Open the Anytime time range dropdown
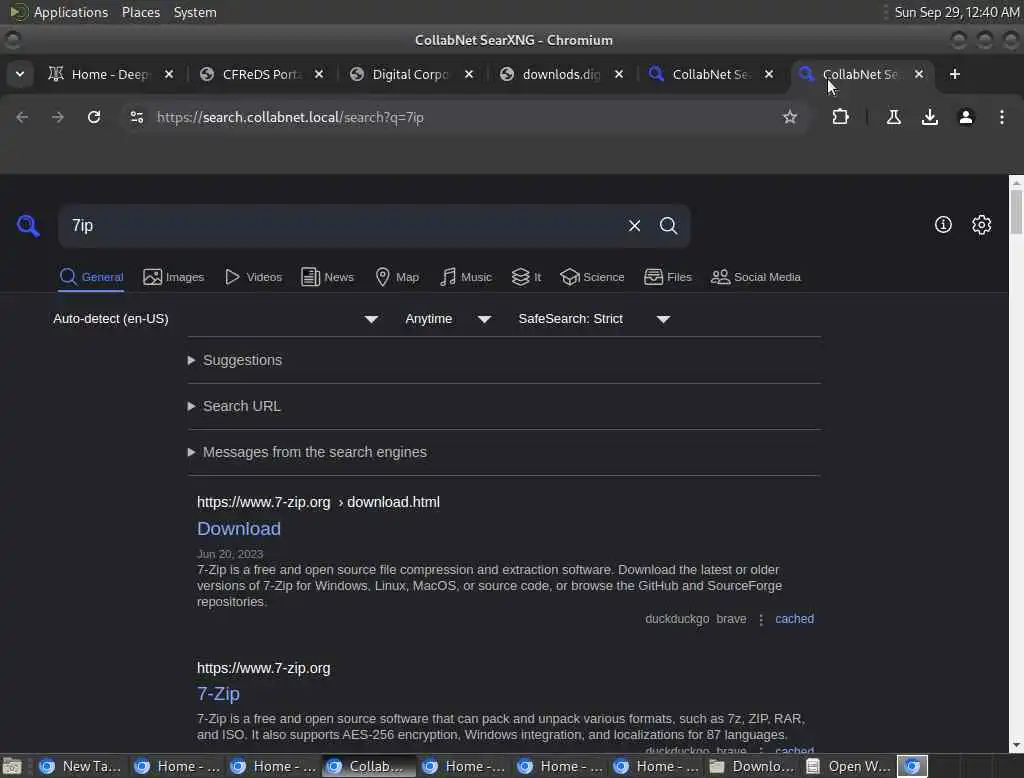The image size is (1024, 778). (x=448, y=319)
